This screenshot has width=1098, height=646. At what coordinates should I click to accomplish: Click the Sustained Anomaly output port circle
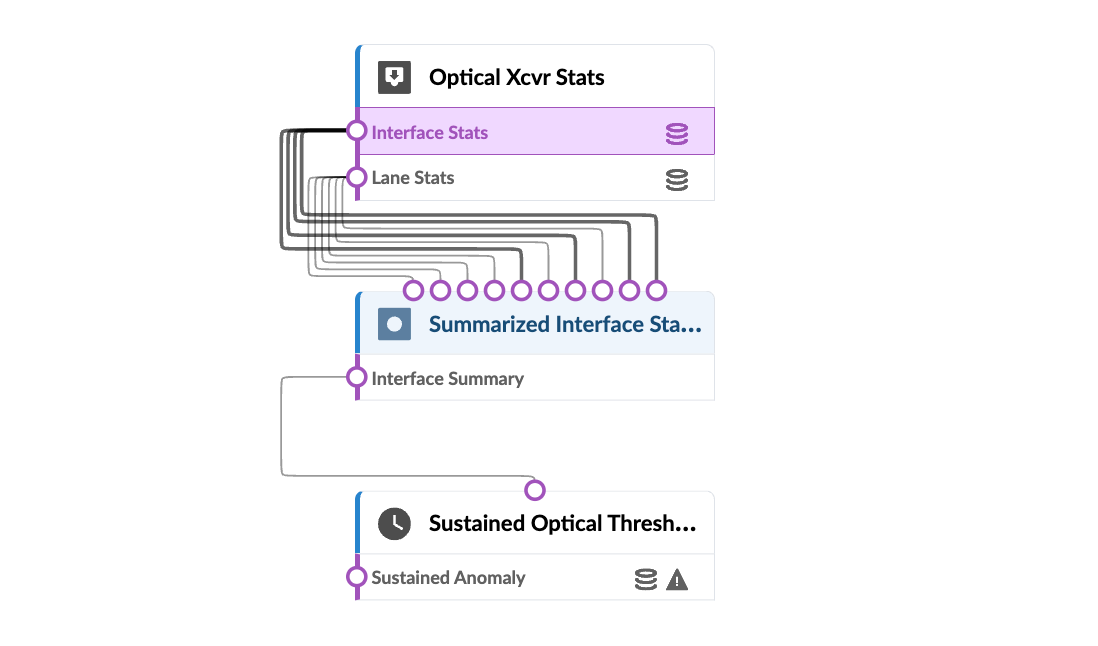357,577
